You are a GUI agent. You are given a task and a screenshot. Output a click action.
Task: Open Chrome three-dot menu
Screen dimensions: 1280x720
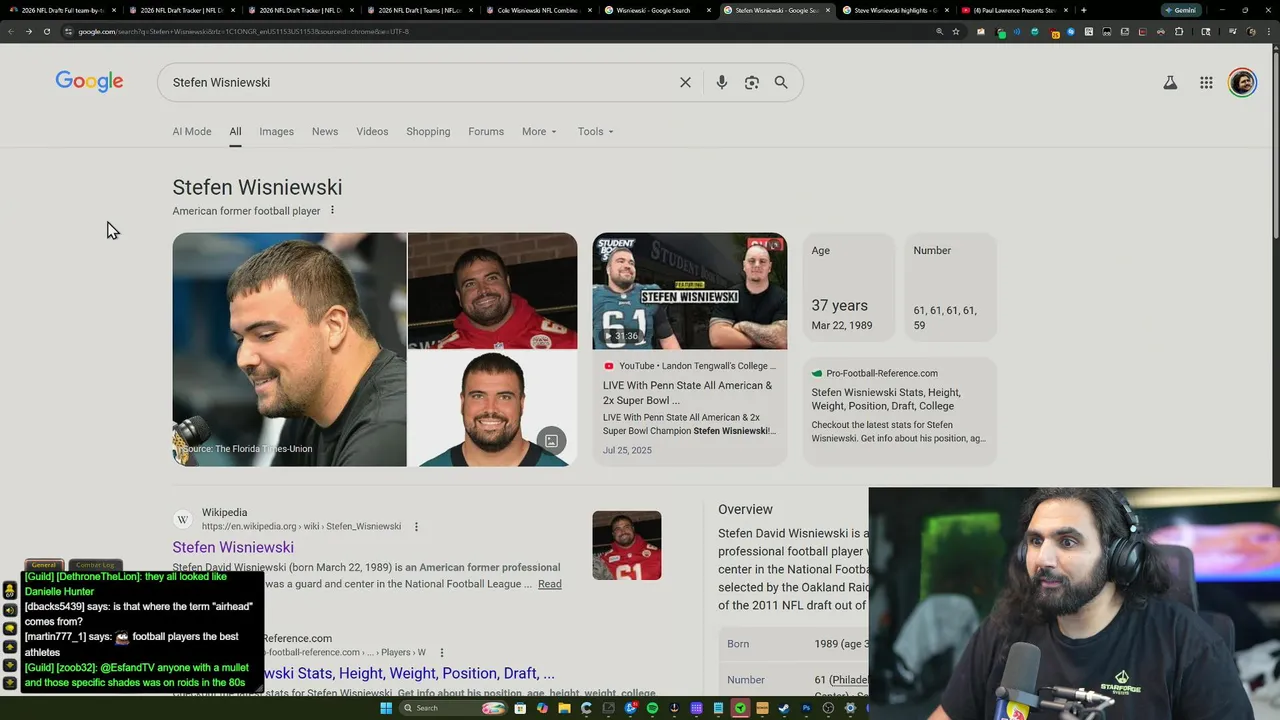(1269, 31)
